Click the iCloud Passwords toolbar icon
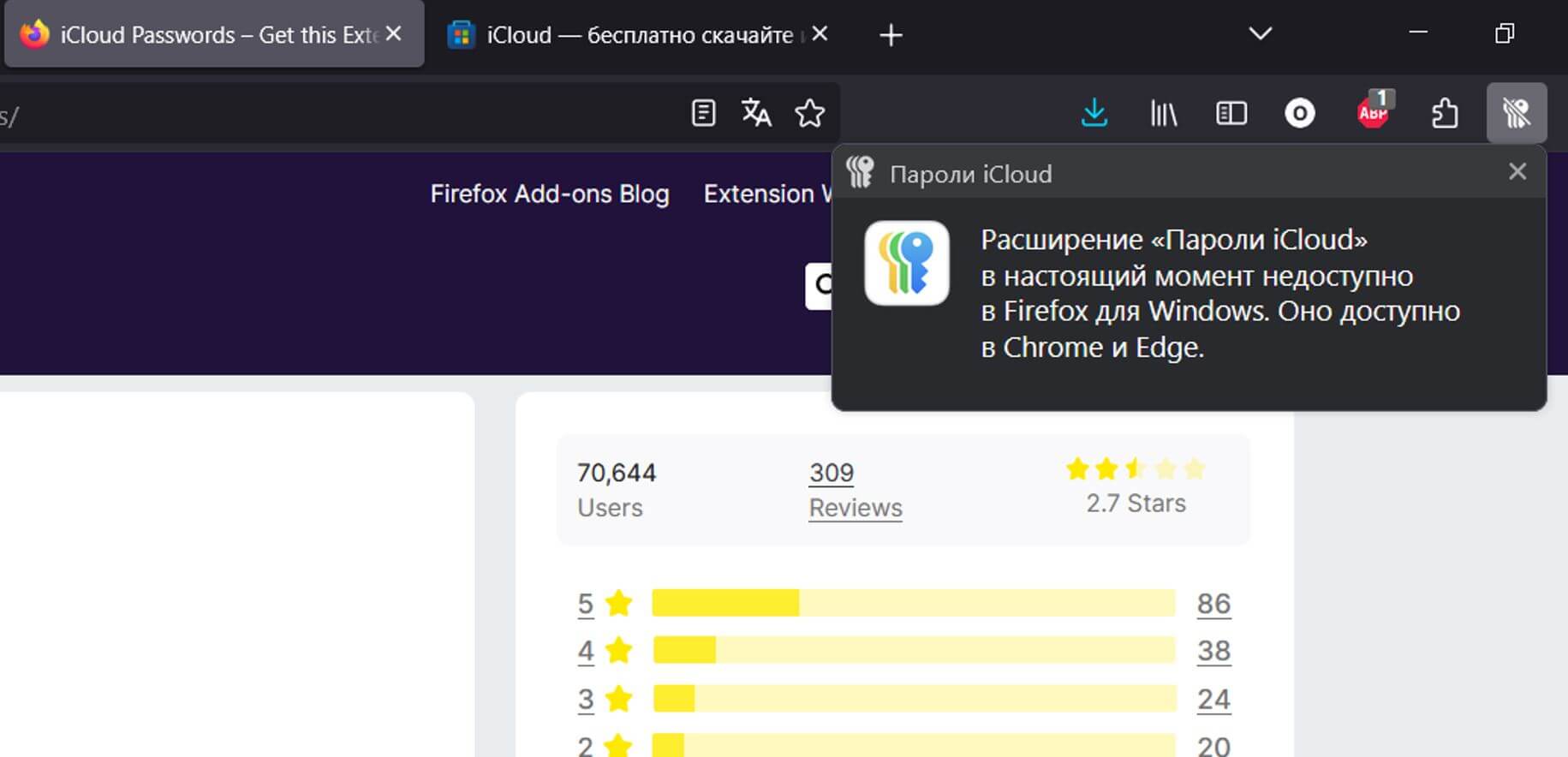The image size is (1568, 757). click(1517, 113)
